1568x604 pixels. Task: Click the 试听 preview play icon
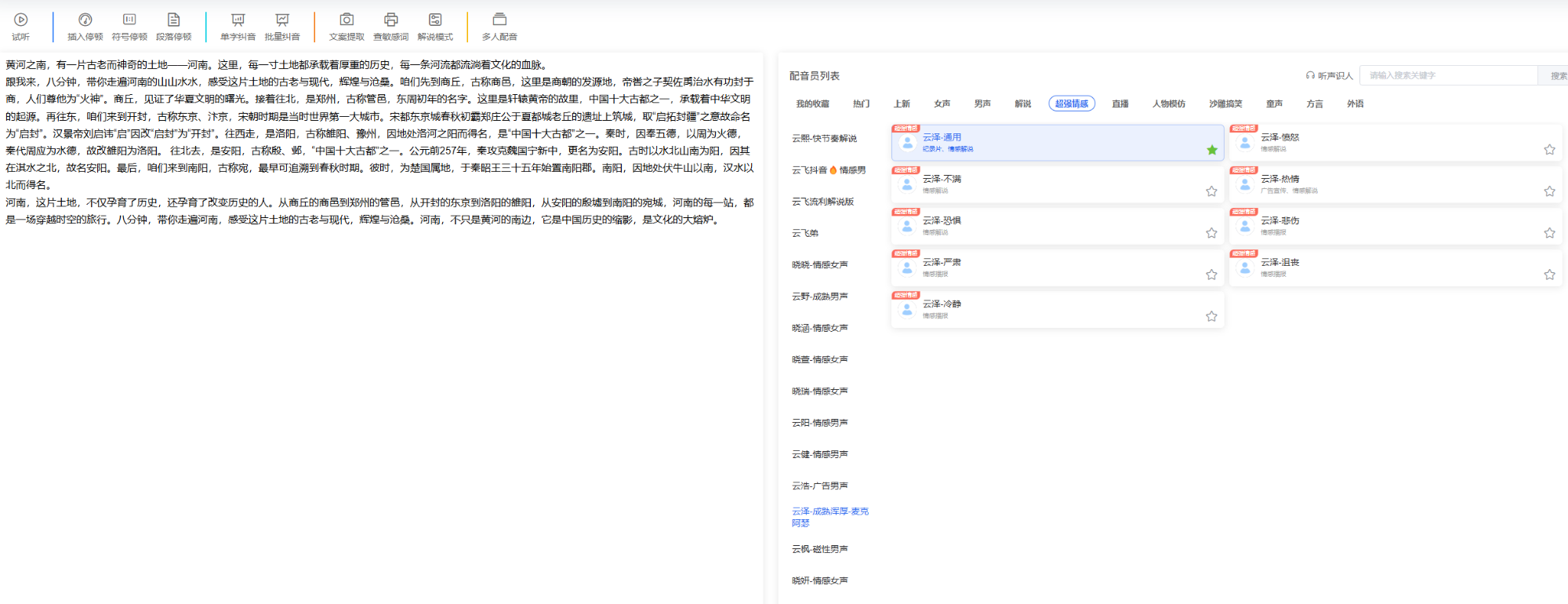coord(21,20)
